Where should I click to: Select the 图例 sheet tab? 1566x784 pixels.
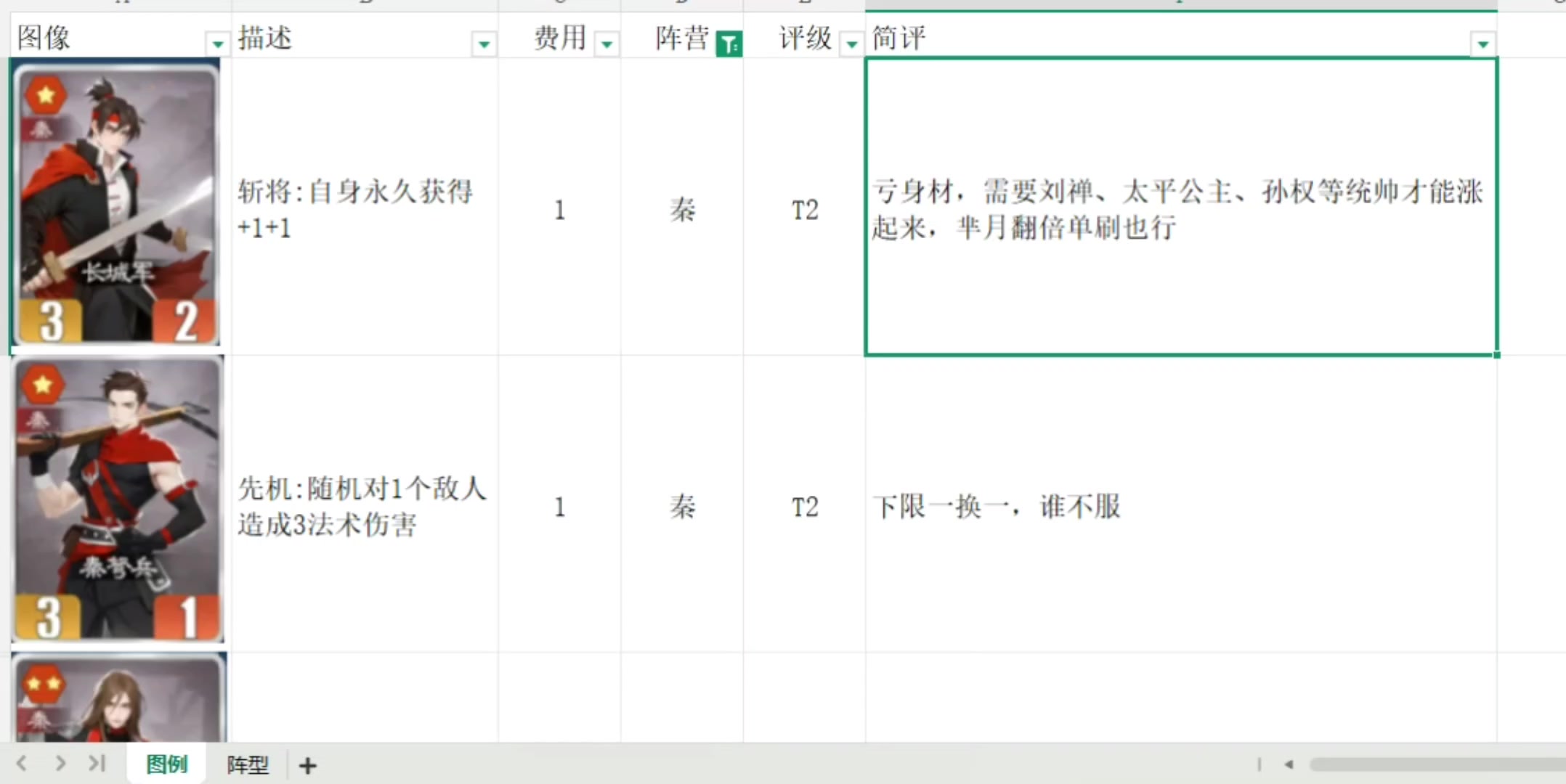point(166,764)
